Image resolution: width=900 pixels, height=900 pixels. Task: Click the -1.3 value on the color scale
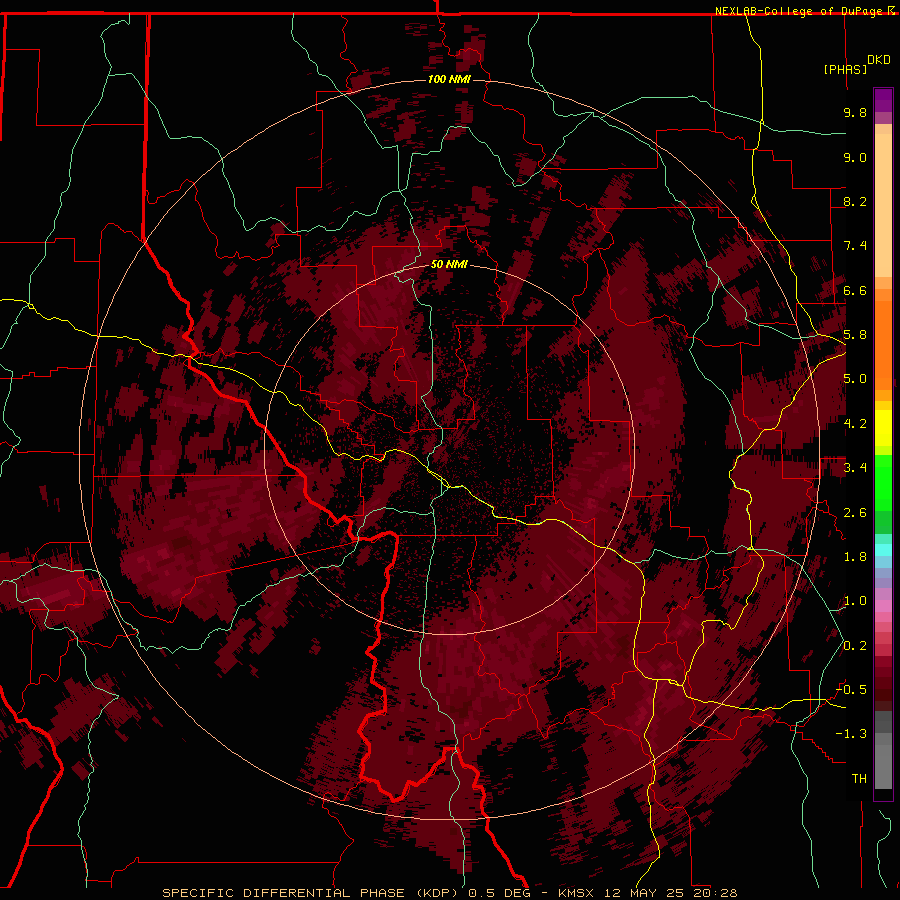(851, 734)
